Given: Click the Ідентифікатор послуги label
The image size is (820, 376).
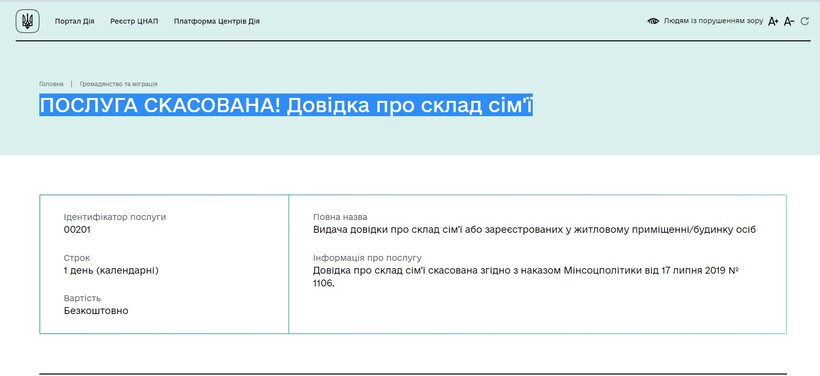Looking at the screenshot, I should point(115,217).
